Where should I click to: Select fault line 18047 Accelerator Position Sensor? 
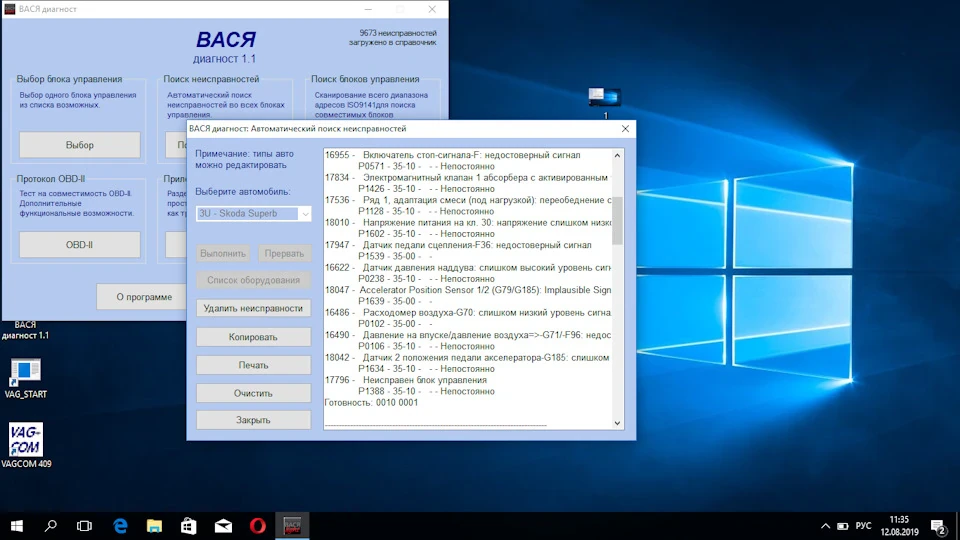tap(468, 290)
